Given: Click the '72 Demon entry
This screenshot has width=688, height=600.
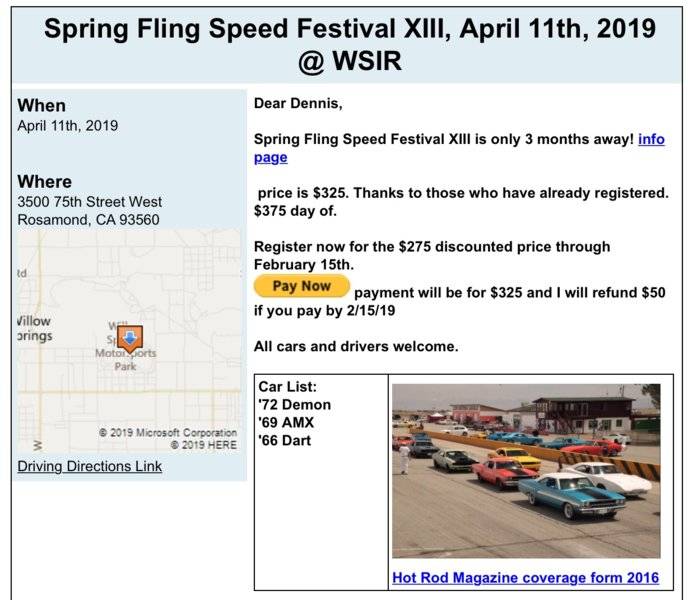Looking at the screenshot, I should coord(294,405).
